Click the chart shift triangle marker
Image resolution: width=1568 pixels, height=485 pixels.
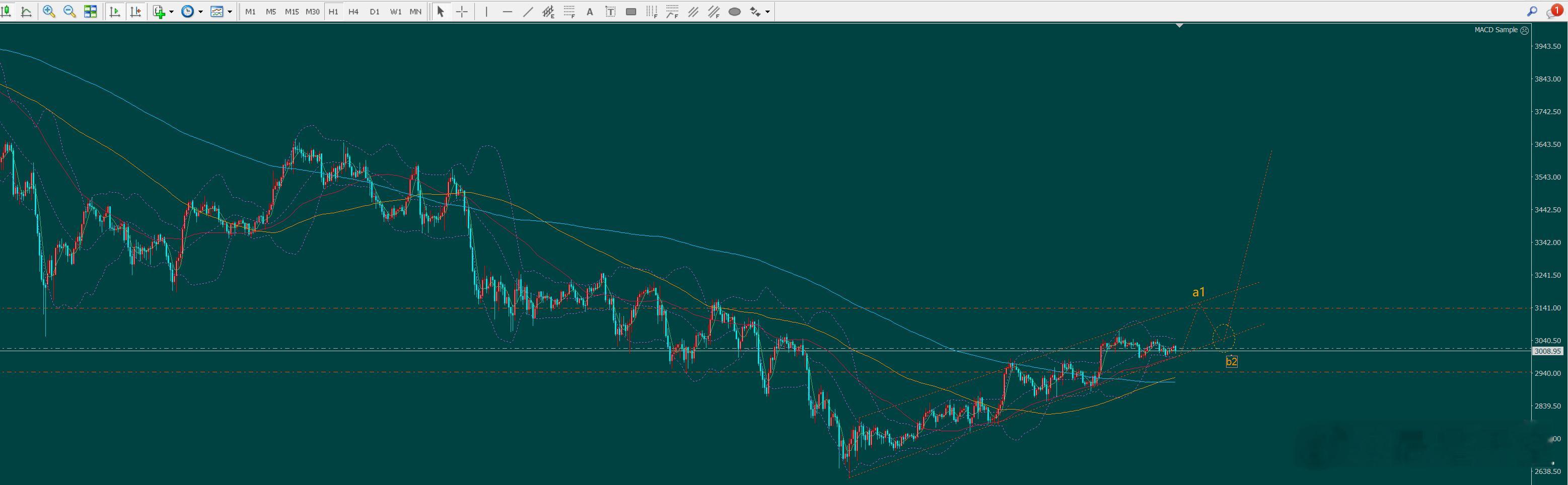pyautogui.click(x=1180, y=26)
